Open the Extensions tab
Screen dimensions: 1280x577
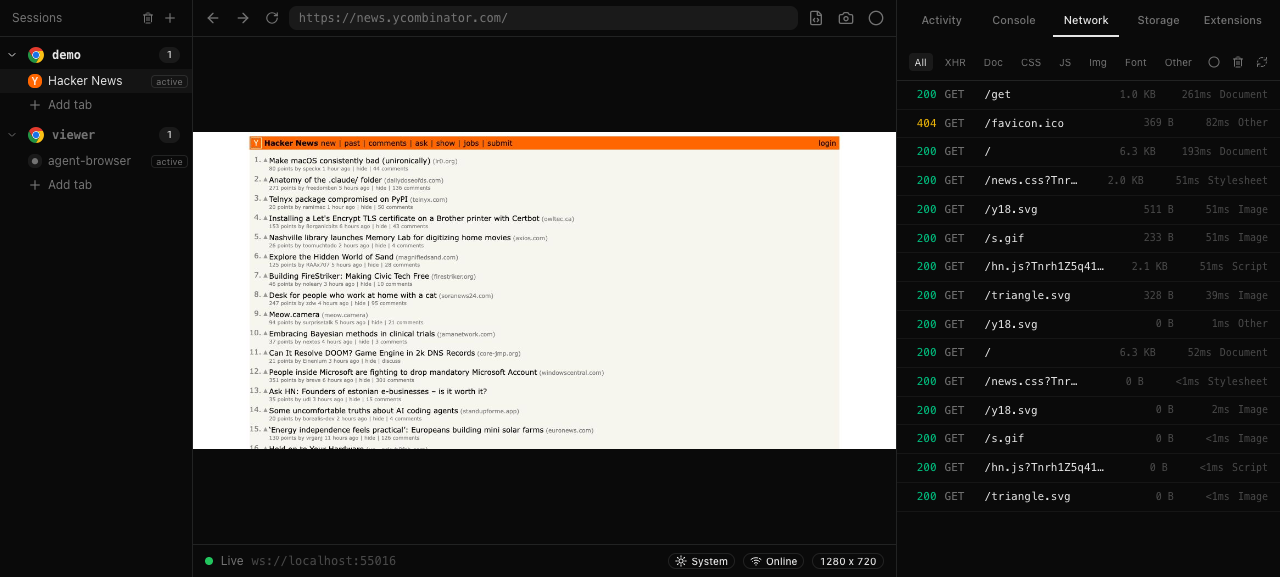click(1233, 20)
